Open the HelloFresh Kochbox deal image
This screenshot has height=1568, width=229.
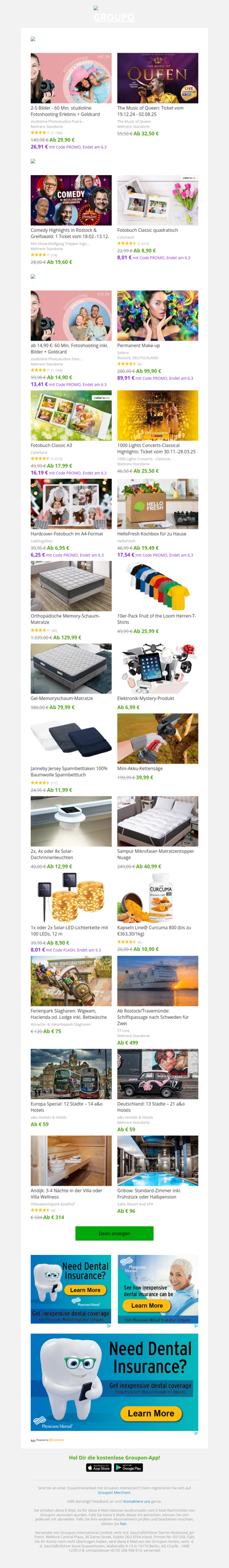click(x=158, y=503)
